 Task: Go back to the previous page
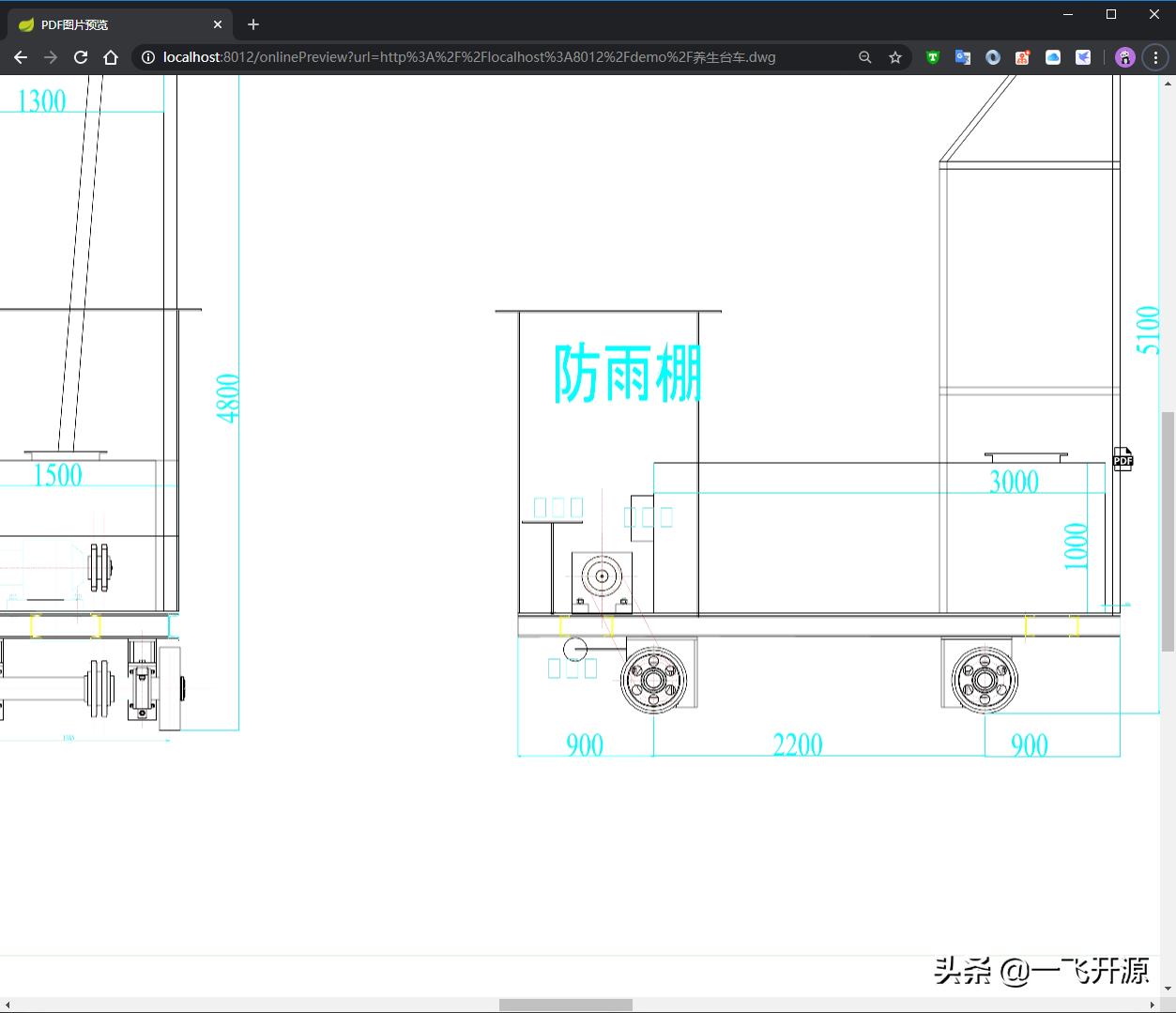(x=21, y=57)
